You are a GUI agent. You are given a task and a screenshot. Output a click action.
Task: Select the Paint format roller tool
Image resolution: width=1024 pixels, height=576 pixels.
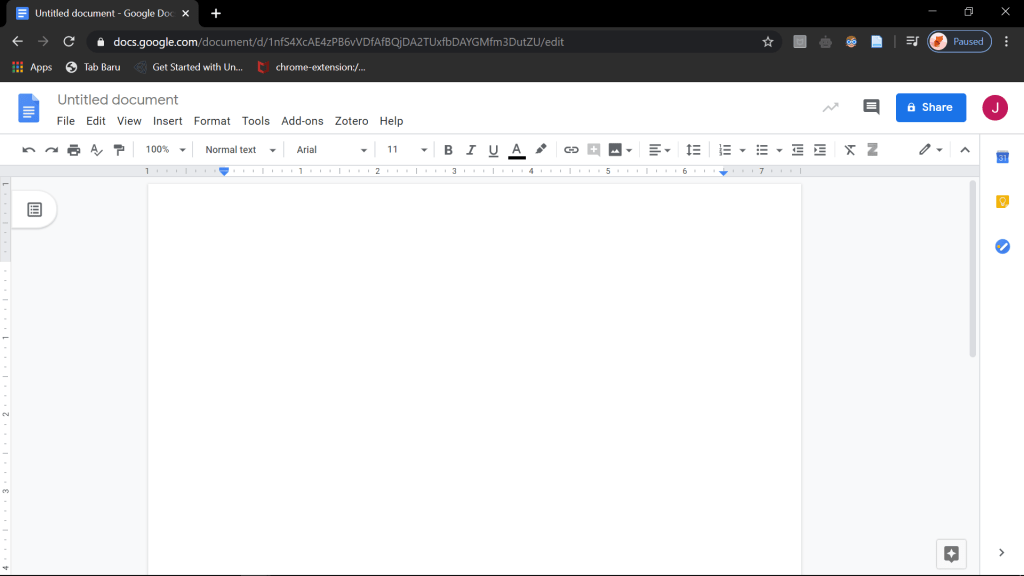point(119,150)
